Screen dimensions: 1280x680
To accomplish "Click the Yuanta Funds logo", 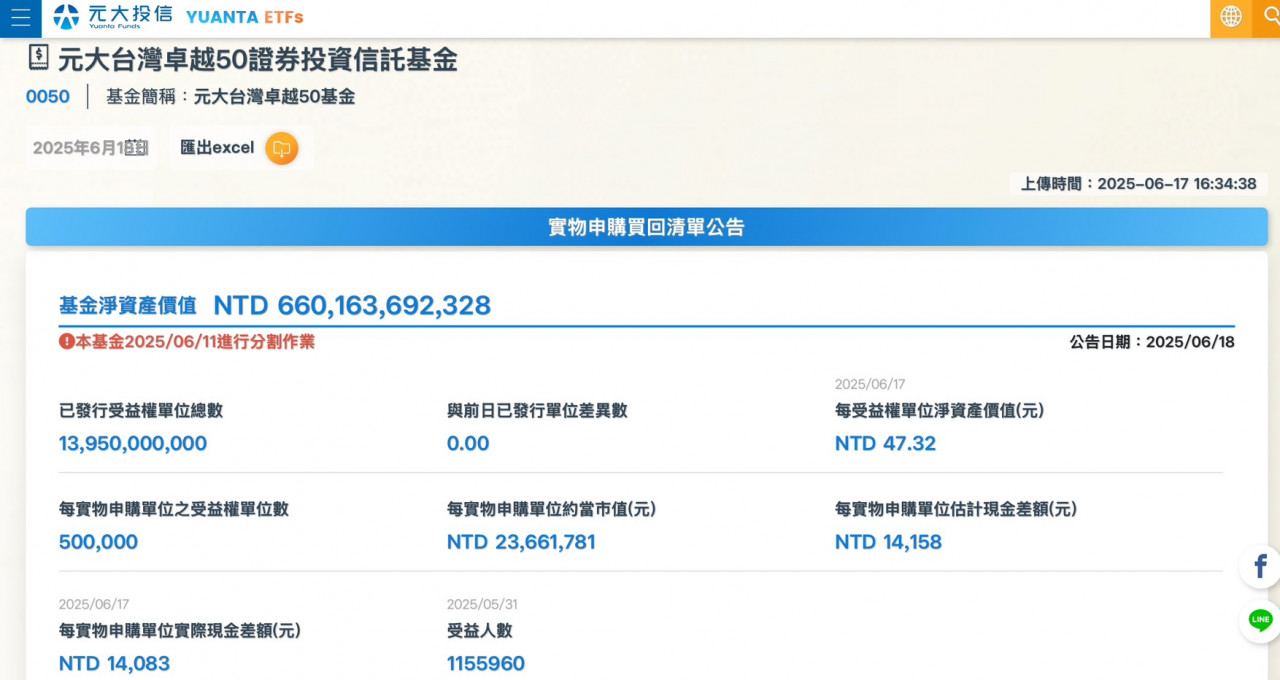I will [112, 17].
